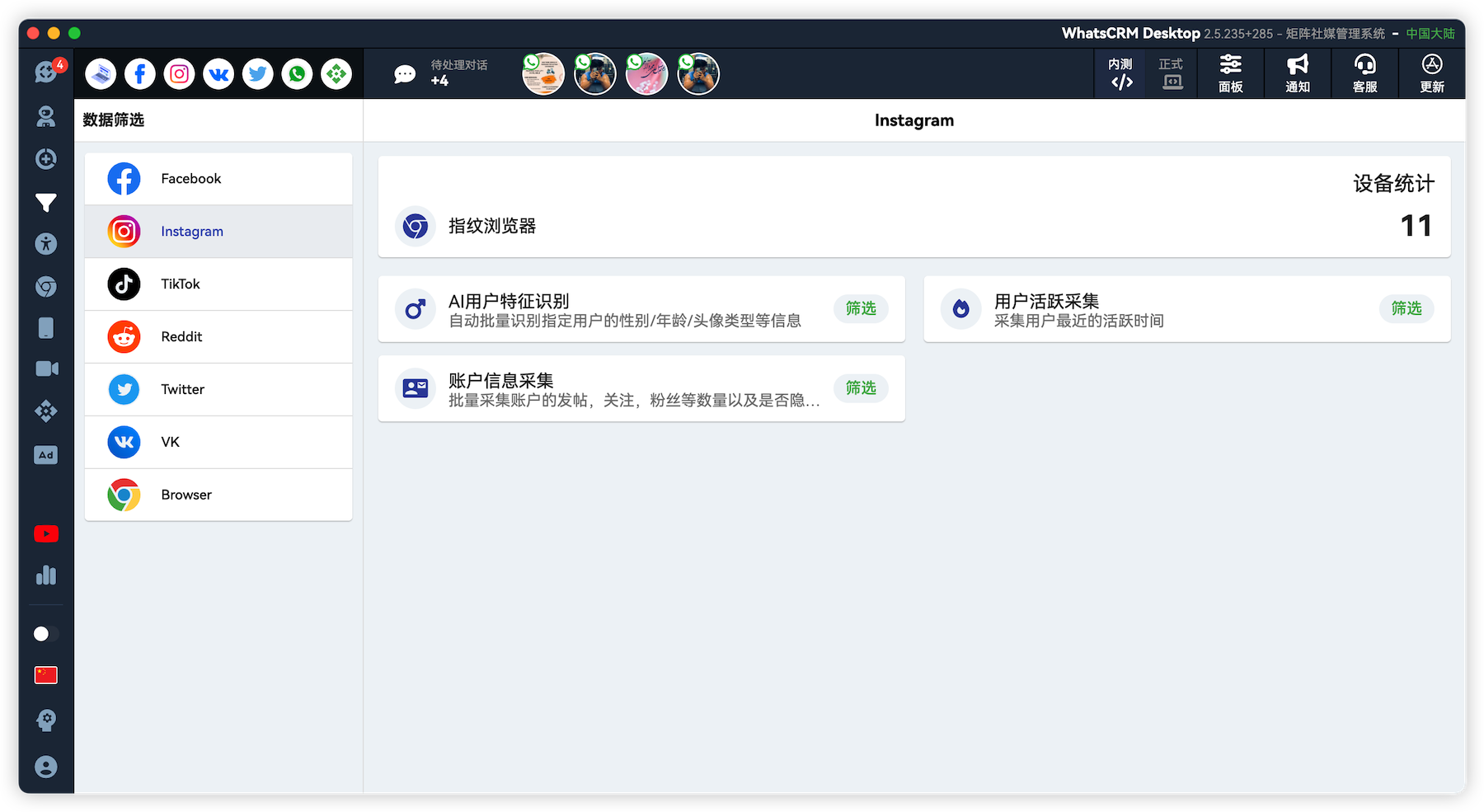The height and width of the screenshot is (812, 1484).
Task: Open the WhatsApp icon in top toolbar
Action: 297,74
